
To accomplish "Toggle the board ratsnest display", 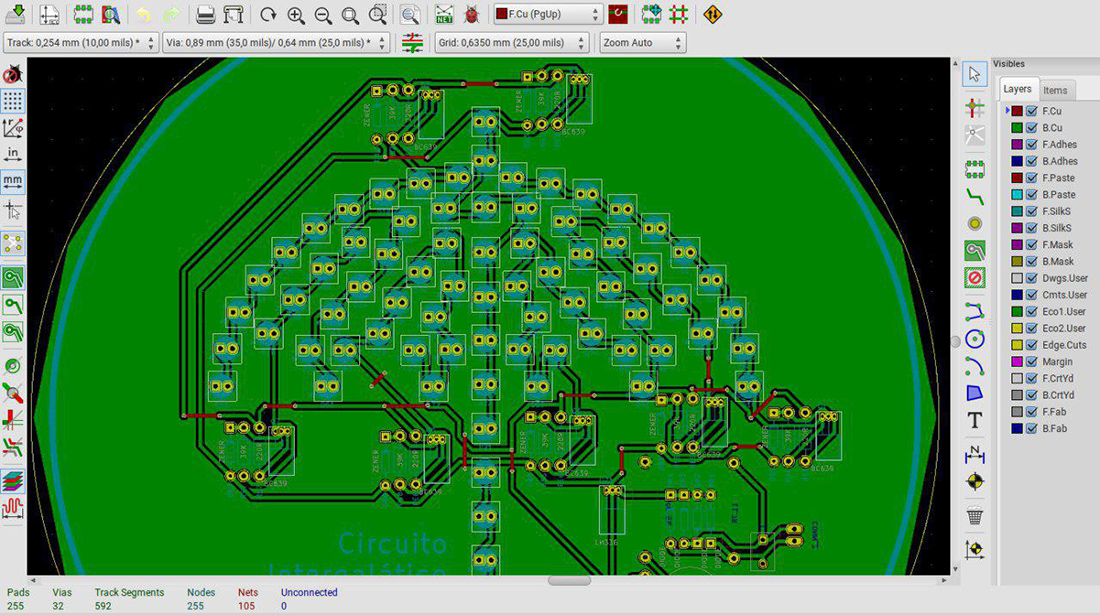I will tap(13, 243).
